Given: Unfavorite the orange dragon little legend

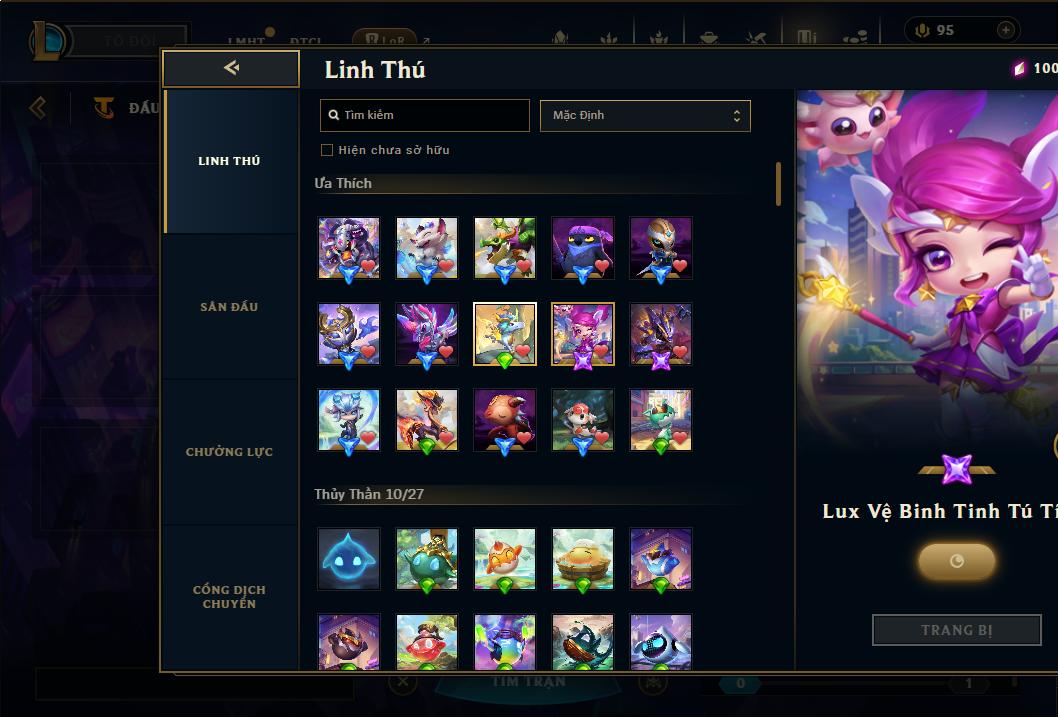Looking at the screenshot, I should 446,438.
